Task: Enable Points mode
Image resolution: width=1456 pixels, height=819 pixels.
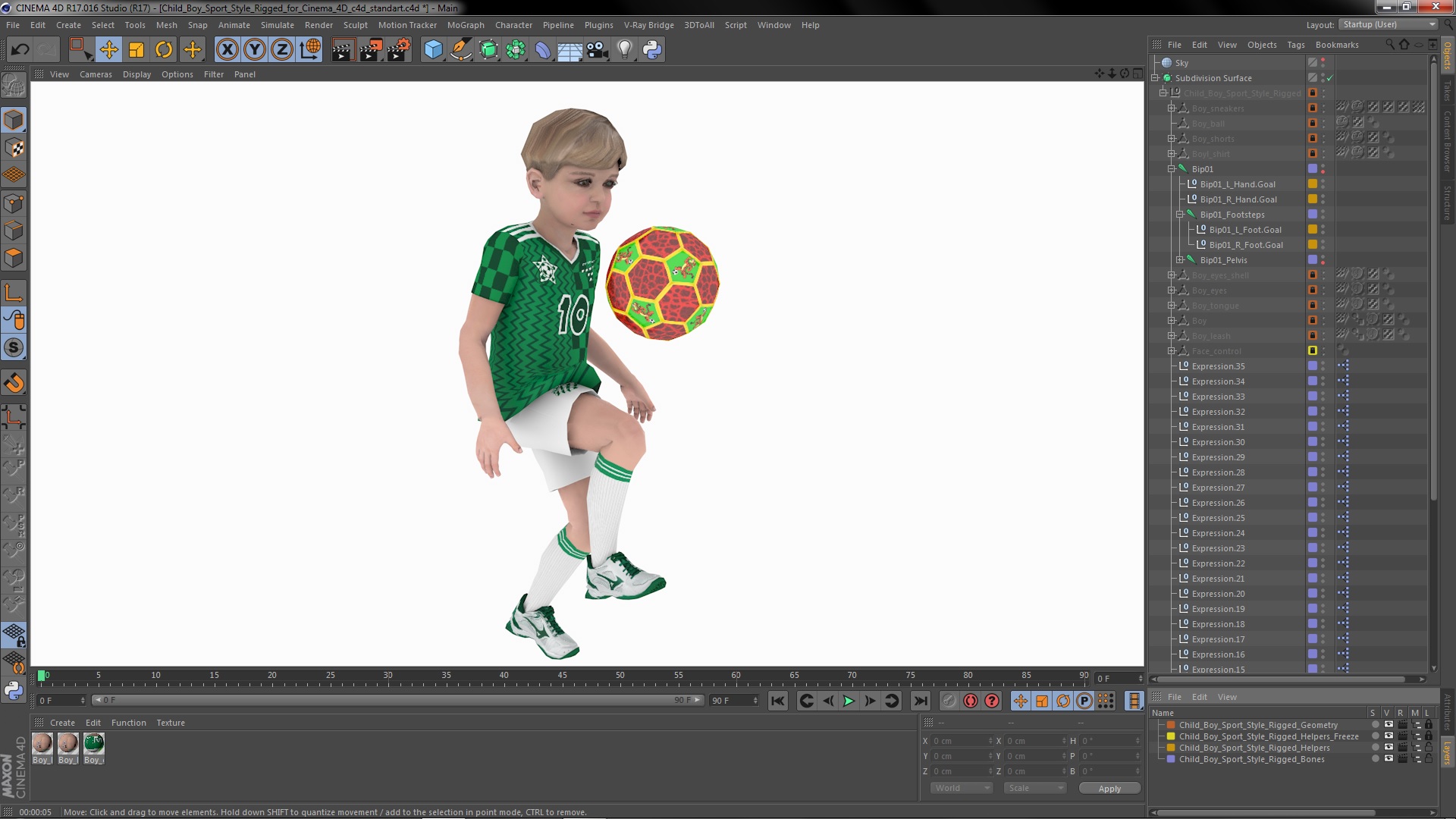Action: click(14, 203)
